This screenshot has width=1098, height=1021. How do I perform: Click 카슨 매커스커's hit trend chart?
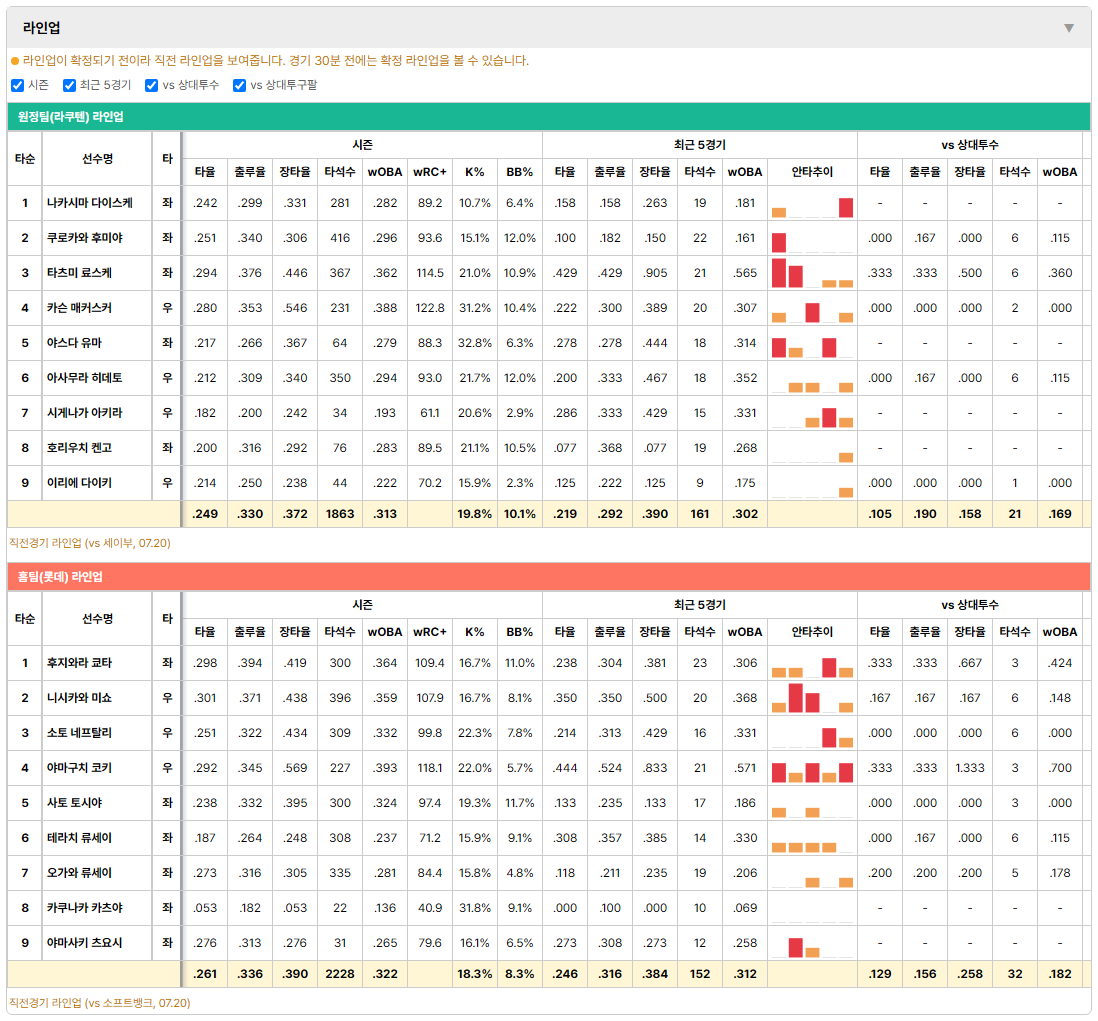point(812,308)
